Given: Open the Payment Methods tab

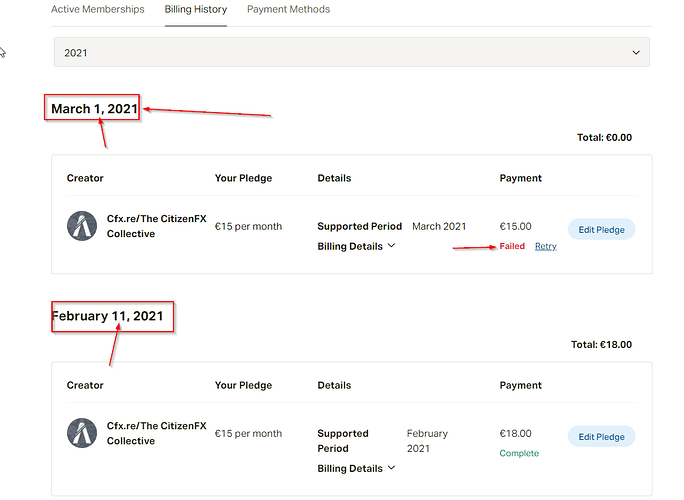Looking at the screenshot, I should 288,9.
